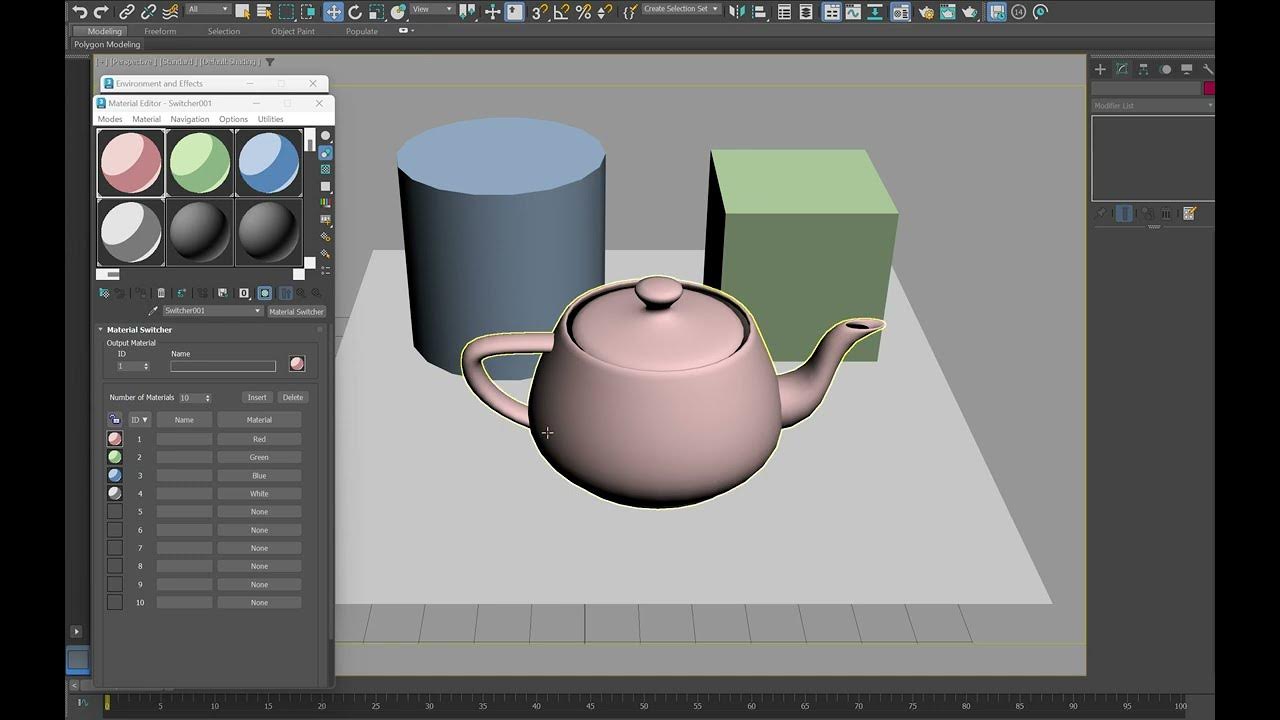Click the Redo arrow in main toolbar
This screenshot has width=1280, height=720.
point(101,12)
